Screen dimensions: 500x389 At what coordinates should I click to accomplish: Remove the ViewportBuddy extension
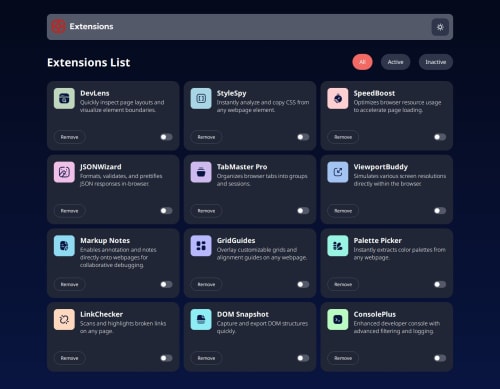(x=343, y=211)
